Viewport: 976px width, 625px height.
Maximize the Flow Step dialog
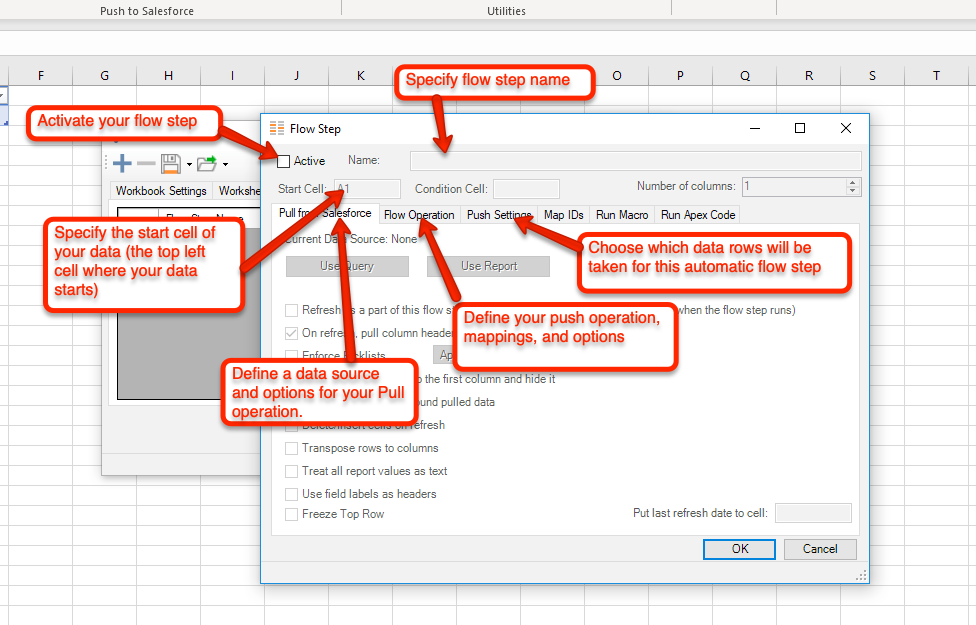[x=800, y=128]
